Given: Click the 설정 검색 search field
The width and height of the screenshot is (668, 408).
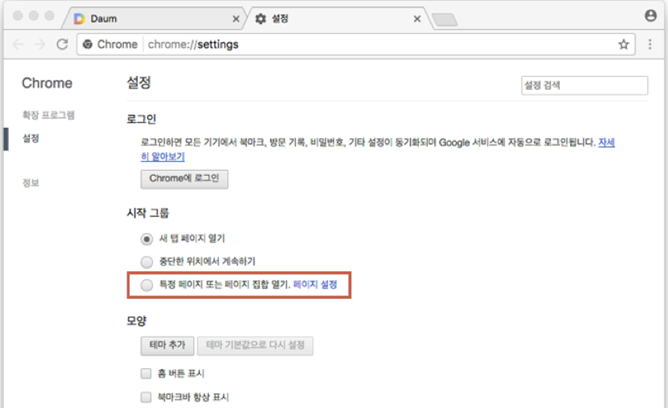Looking at the screenshot, I should tap(584, 86).
